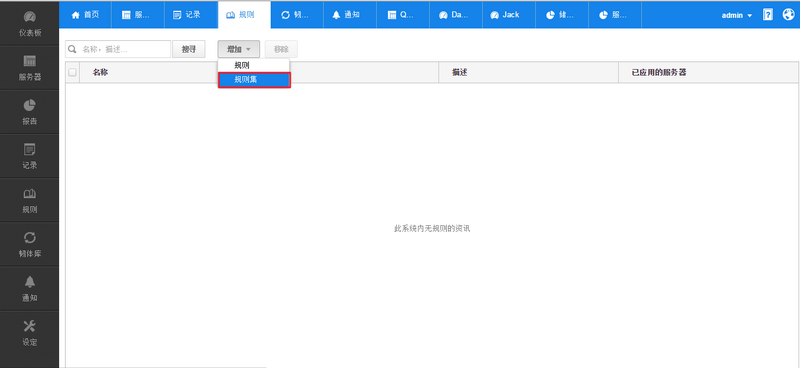
Task: Choose 规则 from the 增加 dropdown menu
Action: [x=254, y=65]
